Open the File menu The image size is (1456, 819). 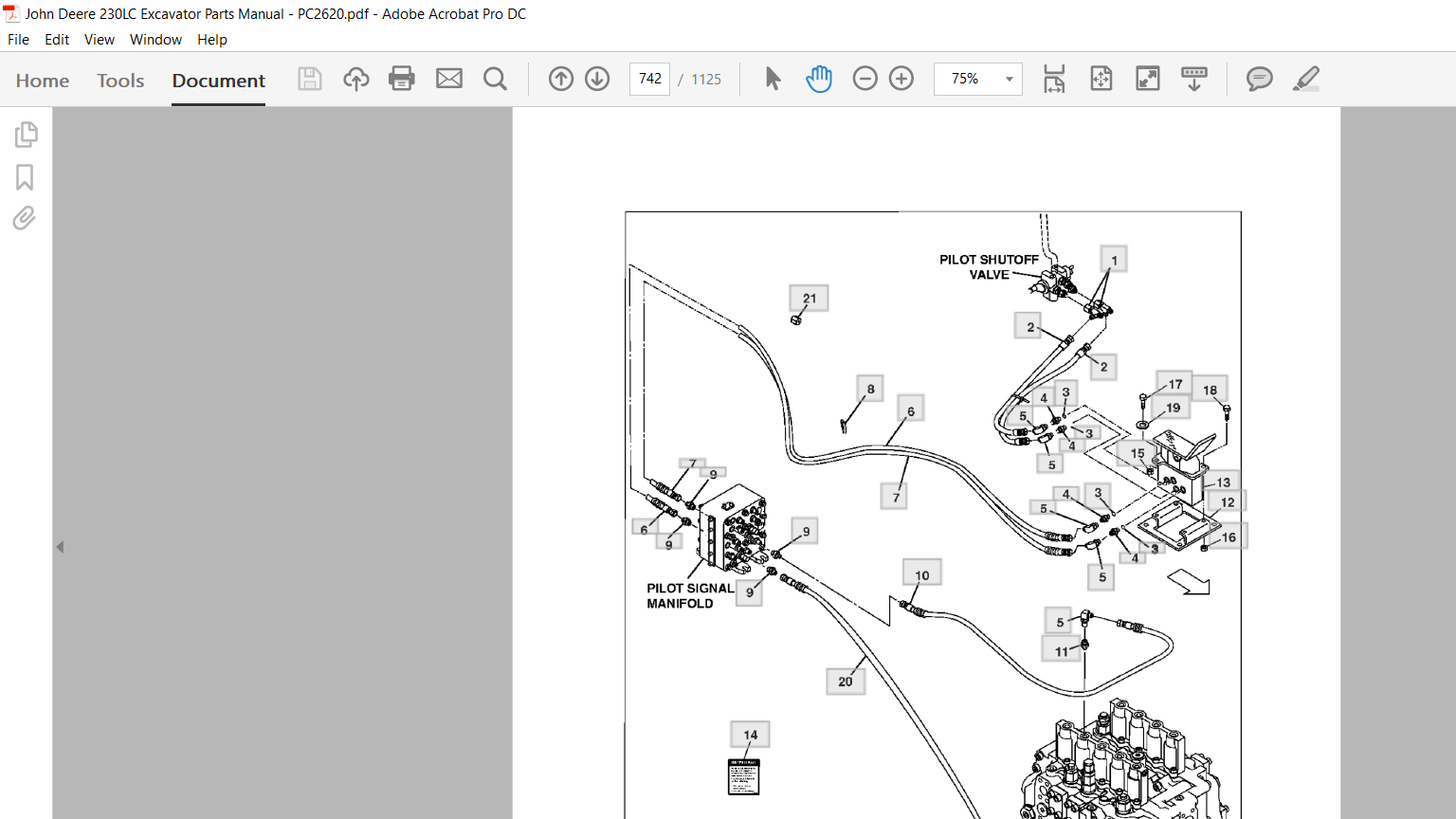click(18, 40)
